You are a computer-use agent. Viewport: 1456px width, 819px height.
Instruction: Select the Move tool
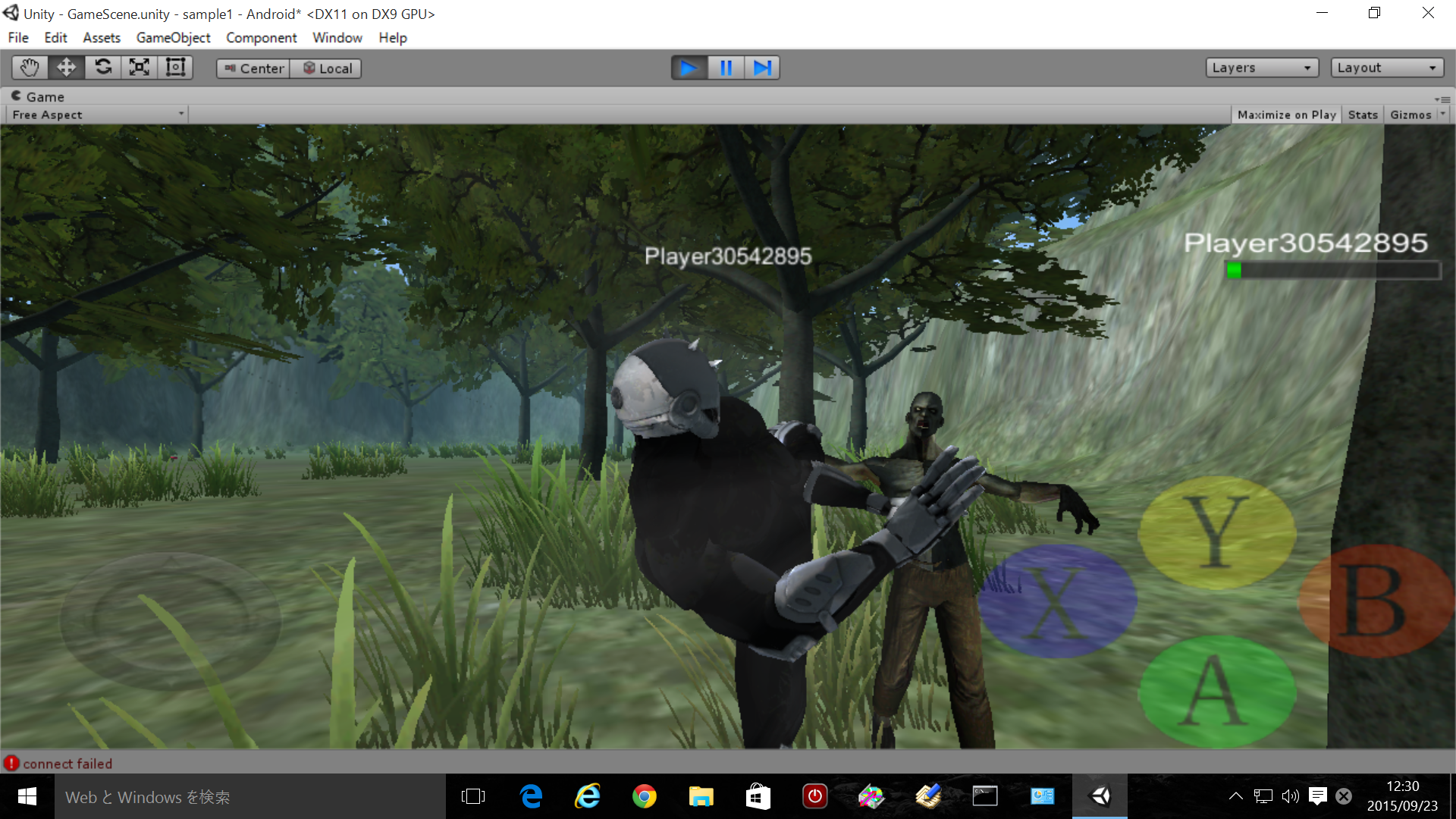(x=66, y=67)
